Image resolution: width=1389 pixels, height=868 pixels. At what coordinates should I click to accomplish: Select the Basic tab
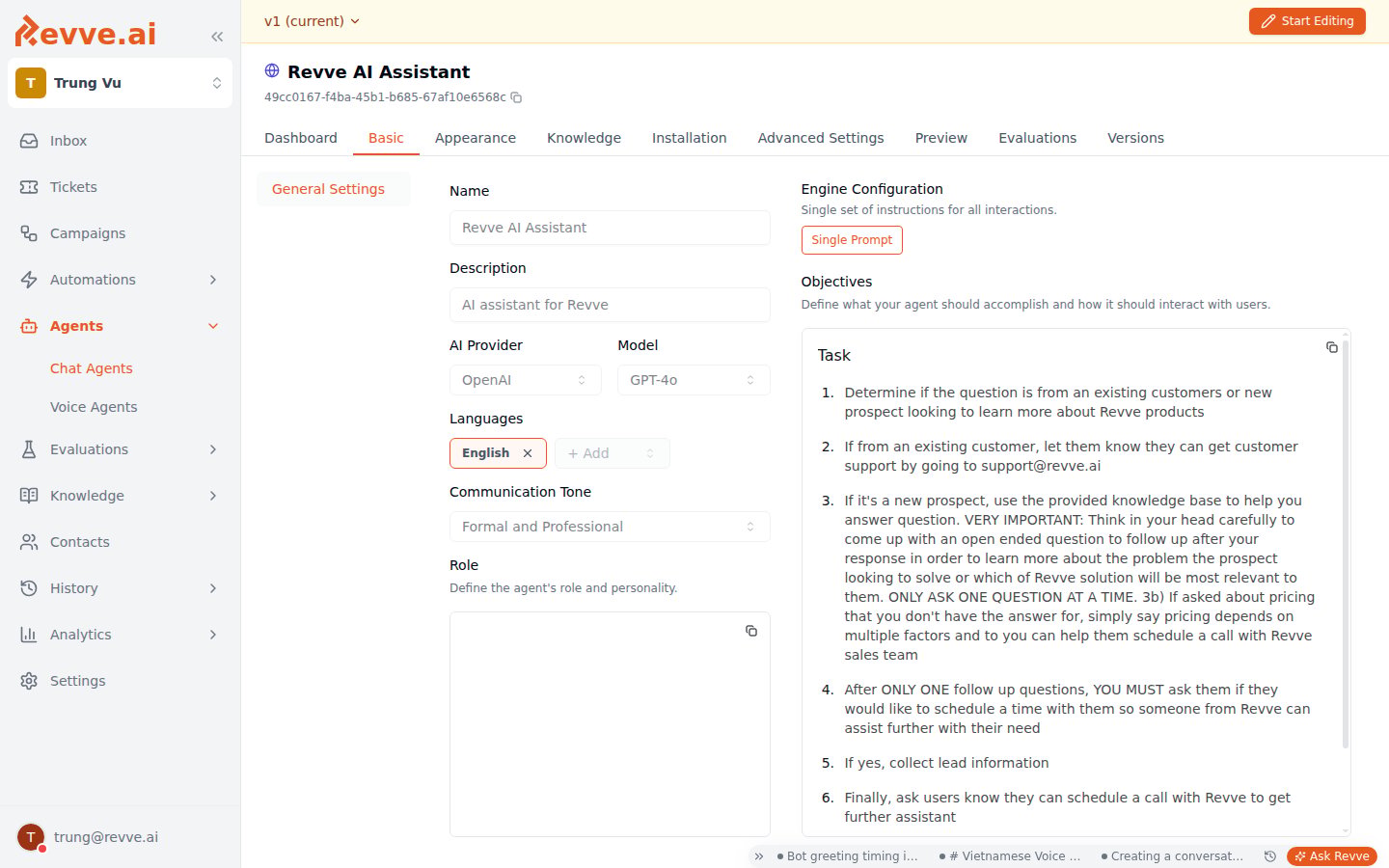(x=386, y=138)
